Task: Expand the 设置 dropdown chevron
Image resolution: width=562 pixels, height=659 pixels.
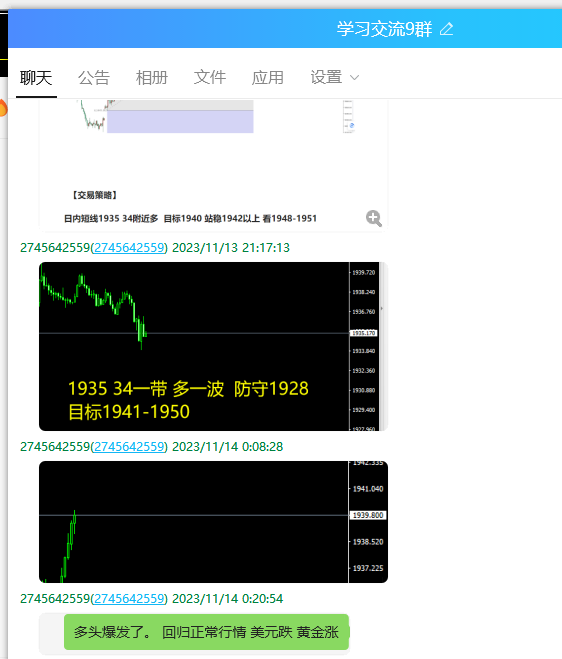Action: point(354,78)
